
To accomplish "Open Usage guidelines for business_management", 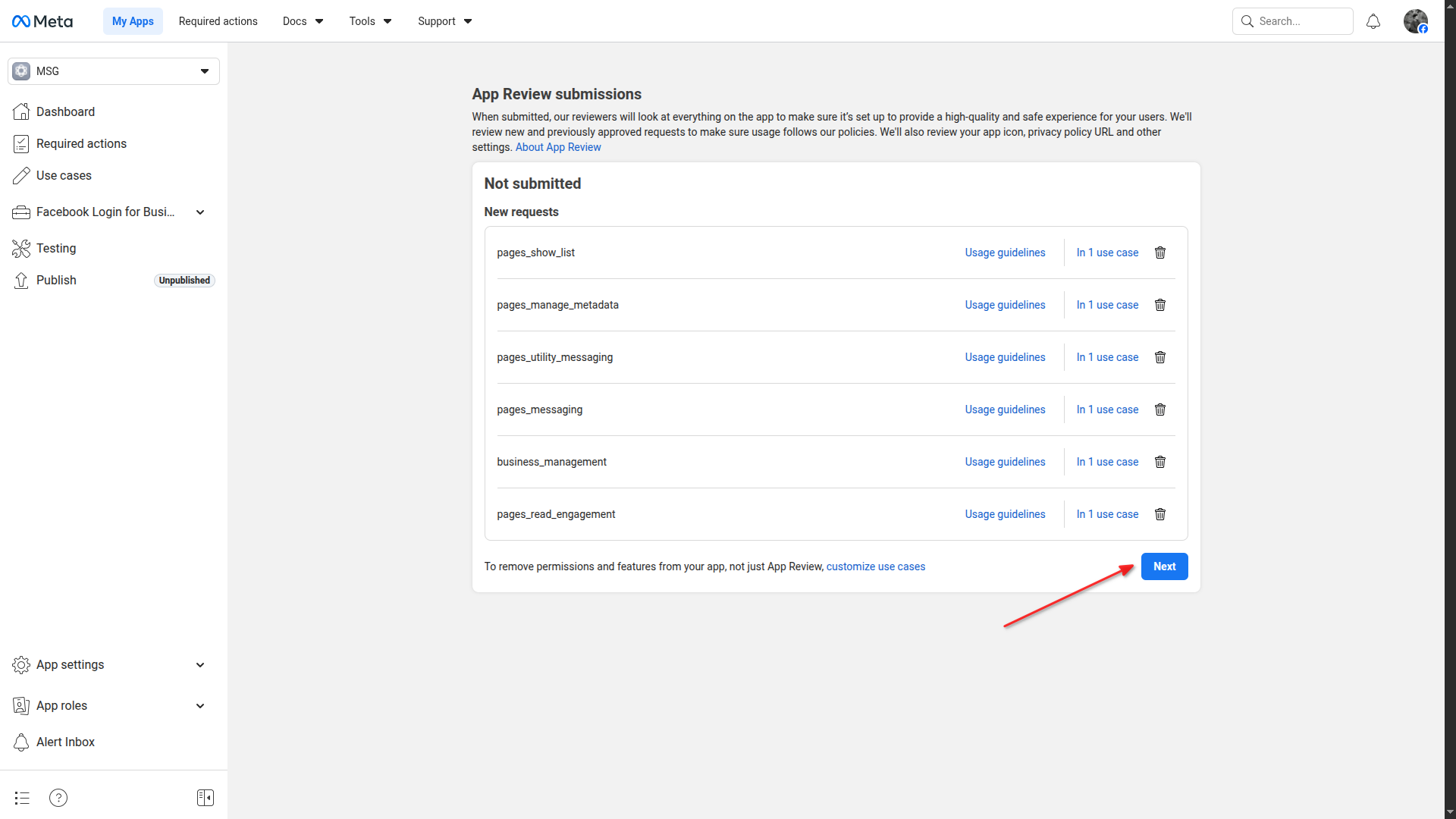I will click(1005, 462).
